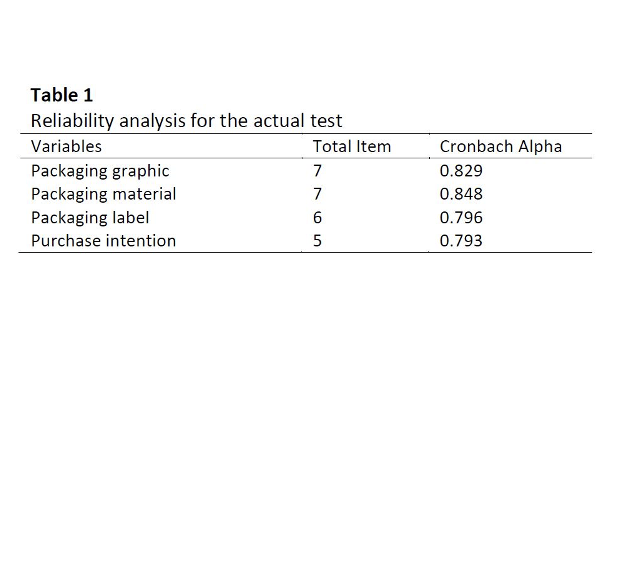
Task: Click the word 'for' in the caption
Action: pyautogui.click(x=204, y=122)
